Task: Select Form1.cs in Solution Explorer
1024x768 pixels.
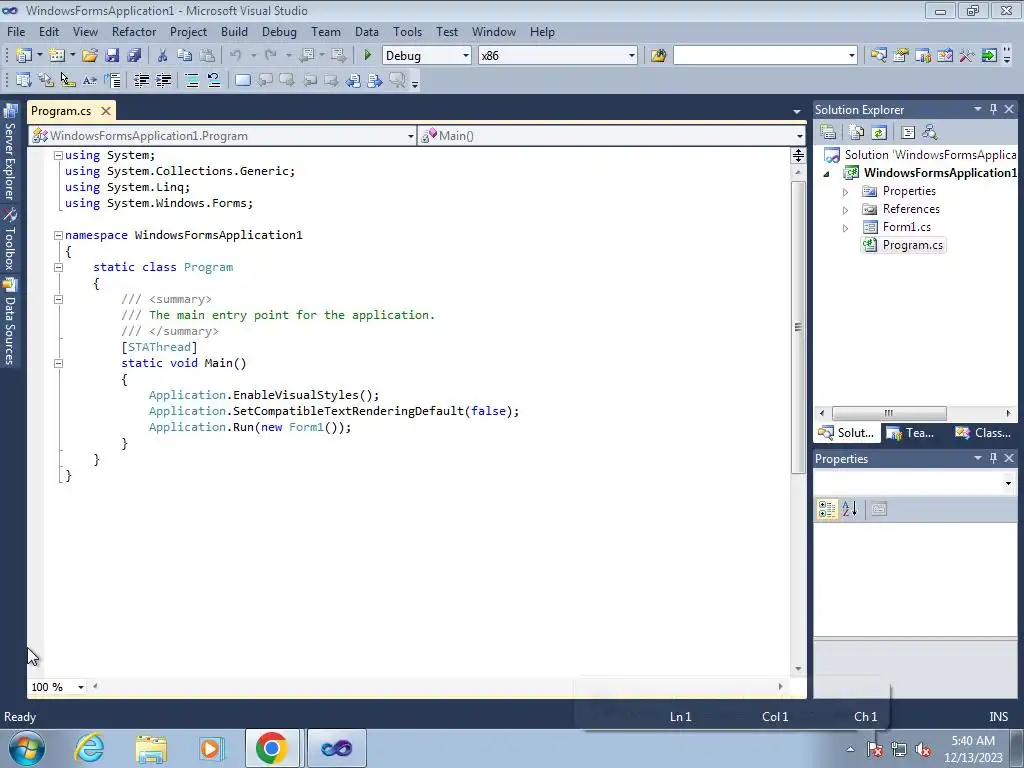Action: (906, 227)
